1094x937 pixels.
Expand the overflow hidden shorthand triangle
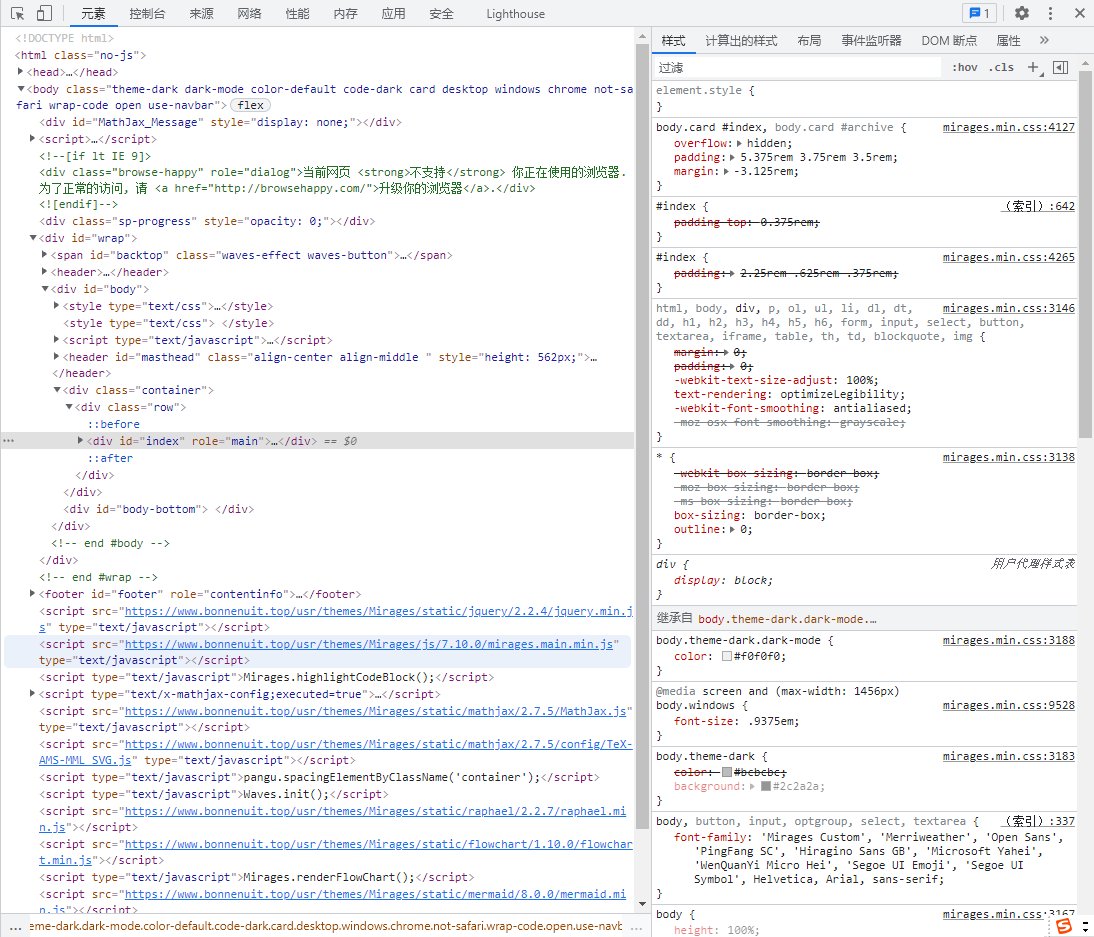(740, 143)
